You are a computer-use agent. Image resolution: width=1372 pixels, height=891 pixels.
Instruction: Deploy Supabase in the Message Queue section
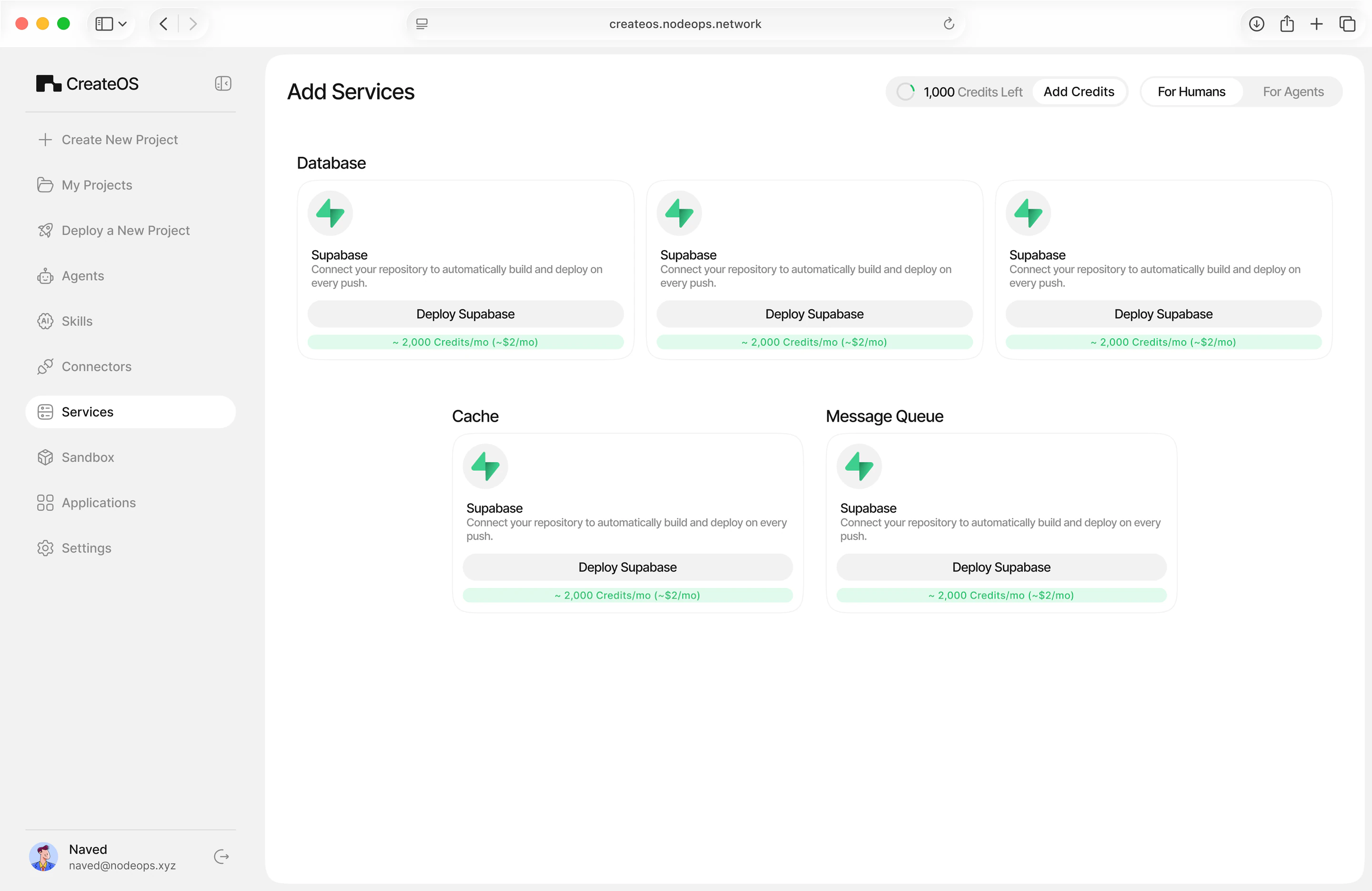(1001, 567)
